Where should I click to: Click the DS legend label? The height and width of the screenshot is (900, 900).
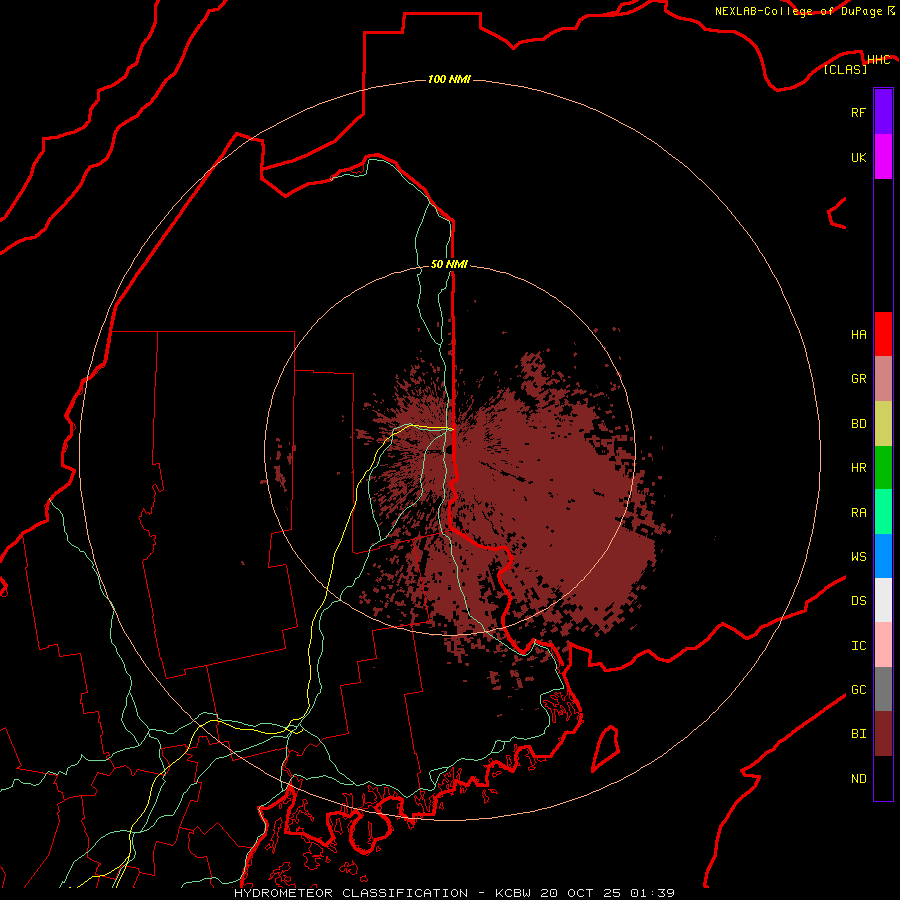[858, 600]
